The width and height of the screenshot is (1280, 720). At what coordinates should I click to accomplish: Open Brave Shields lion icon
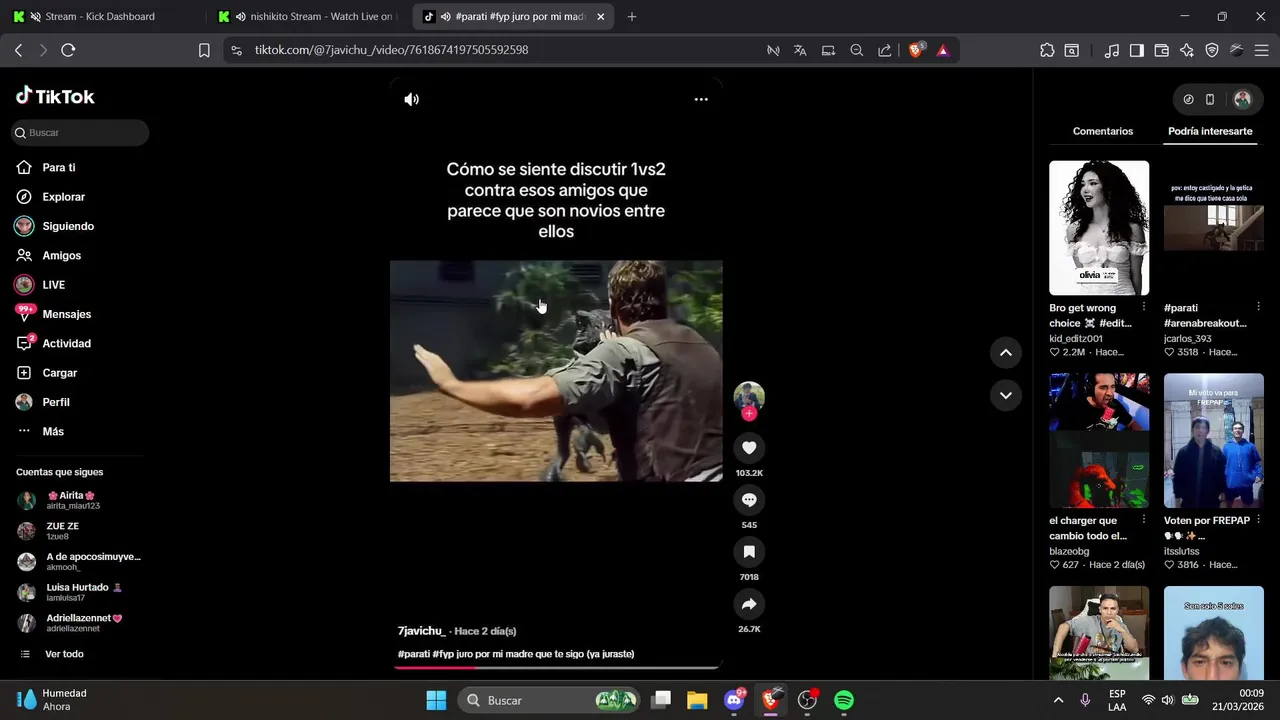pos(916,50)
